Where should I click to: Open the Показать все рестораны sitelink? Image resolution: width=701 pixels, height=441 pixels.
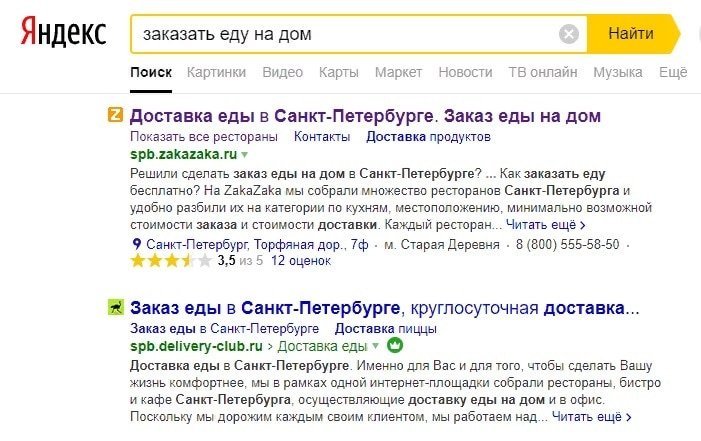point(204,136)
